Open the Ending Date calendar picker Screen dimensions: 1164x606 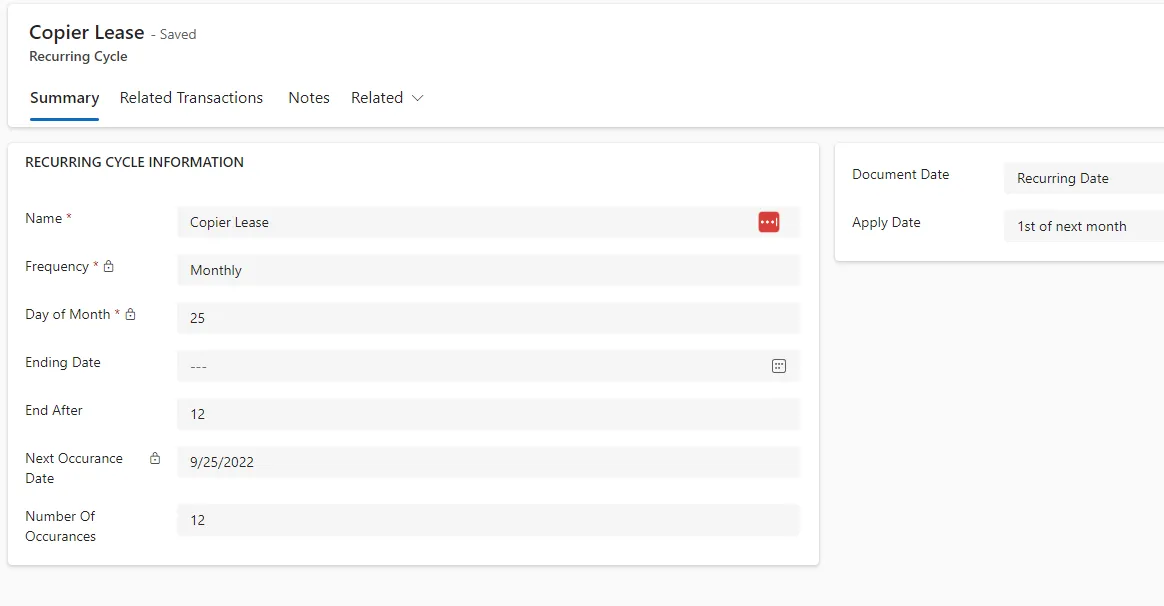778,366
